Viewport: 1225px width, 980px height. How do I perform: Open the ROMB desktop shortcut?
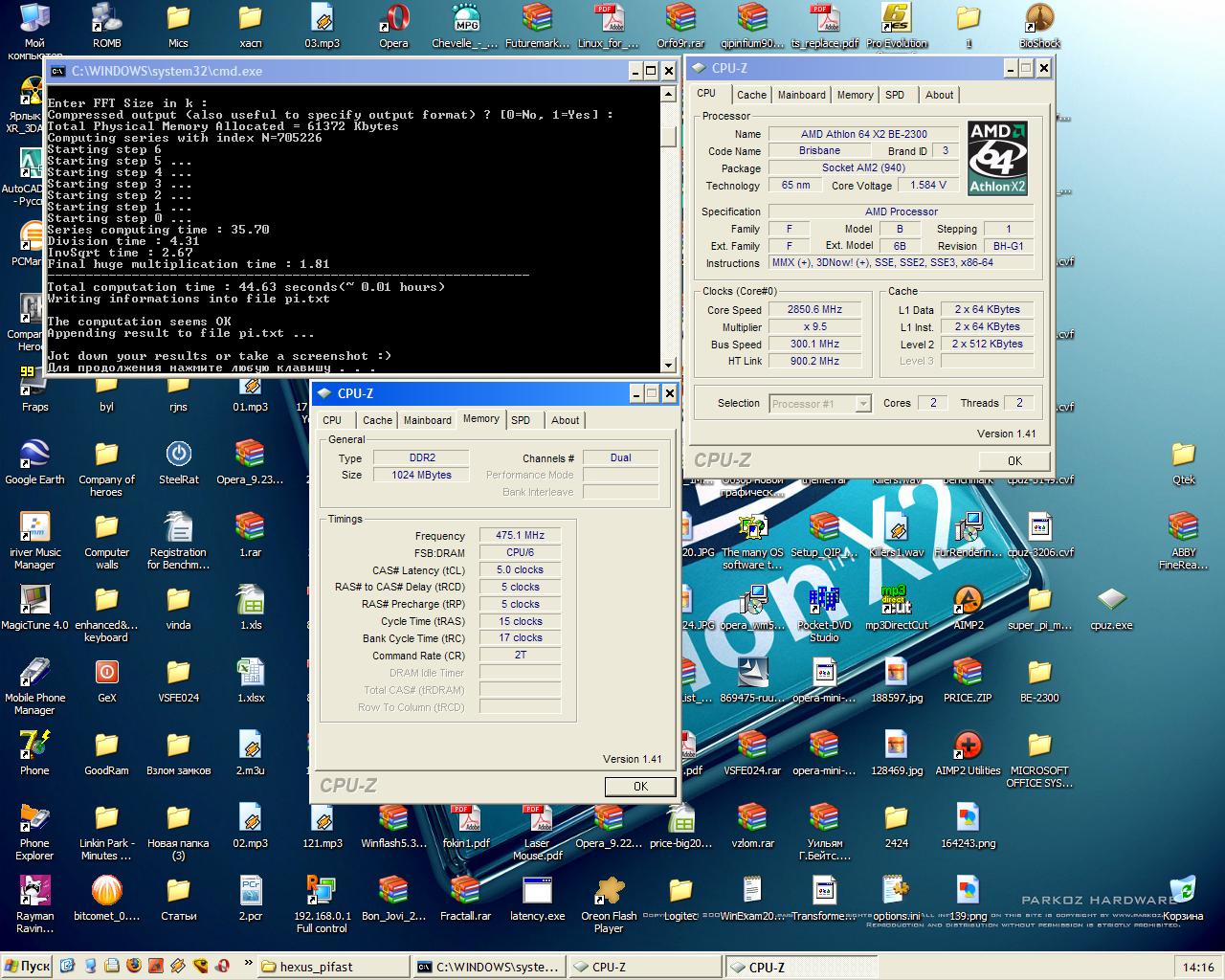(x=106, y=25)
